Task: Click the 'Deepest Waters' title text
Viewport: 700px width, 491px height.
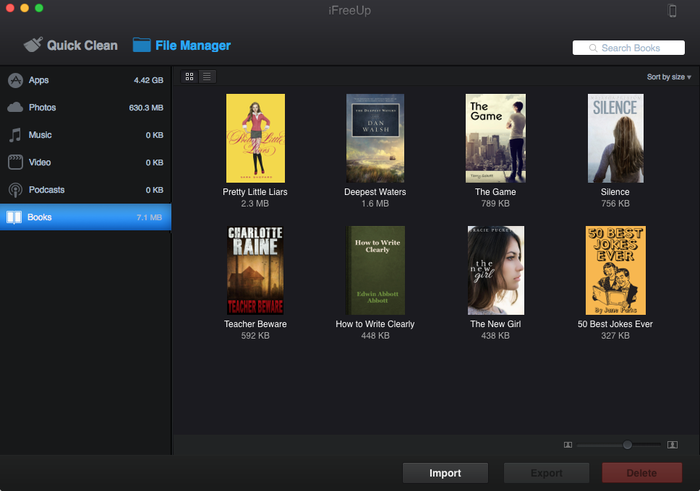Action: (x=375, y=192)
